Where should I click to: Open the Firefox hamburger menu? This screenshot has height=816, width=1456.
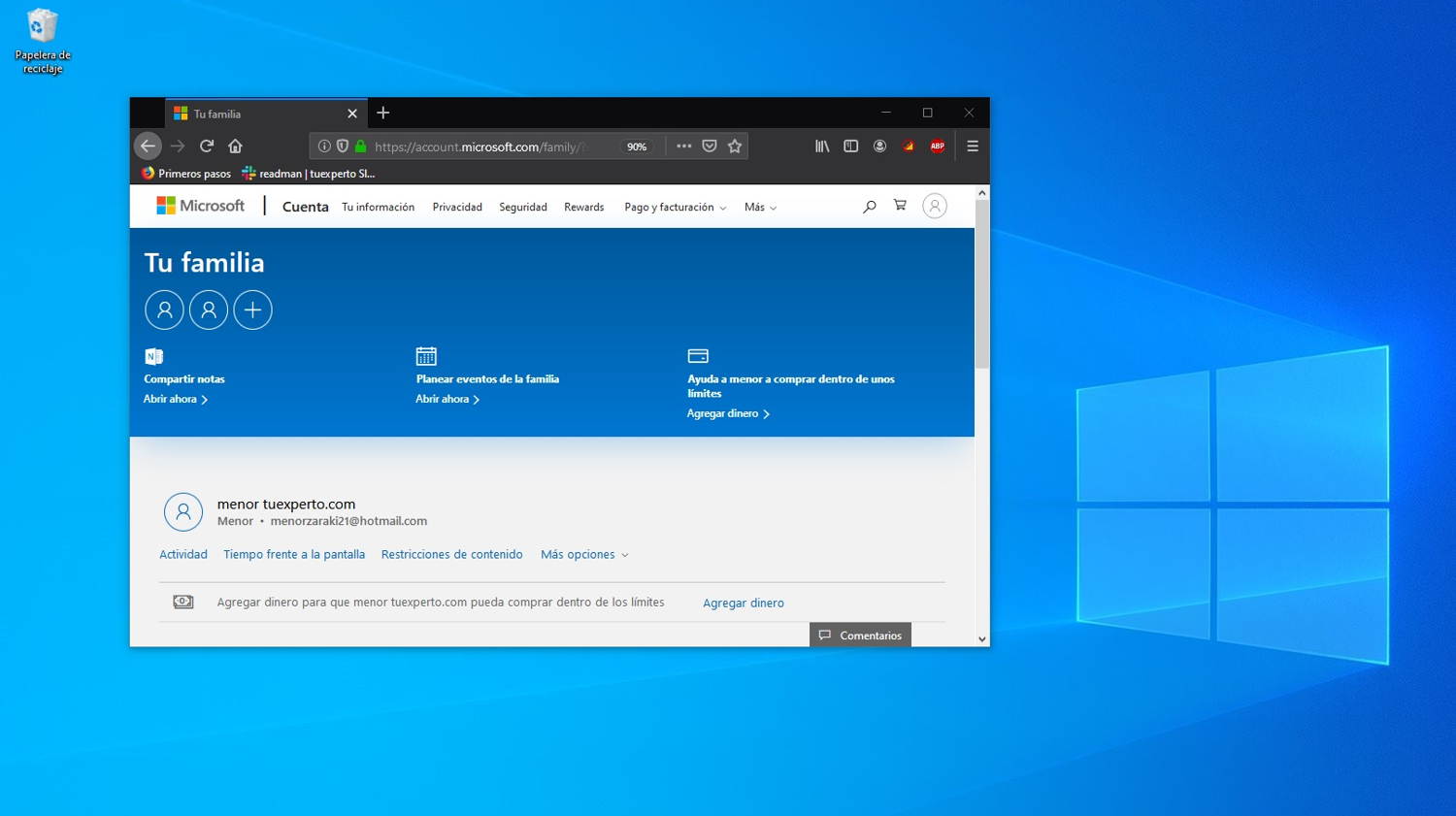(972, 147)
